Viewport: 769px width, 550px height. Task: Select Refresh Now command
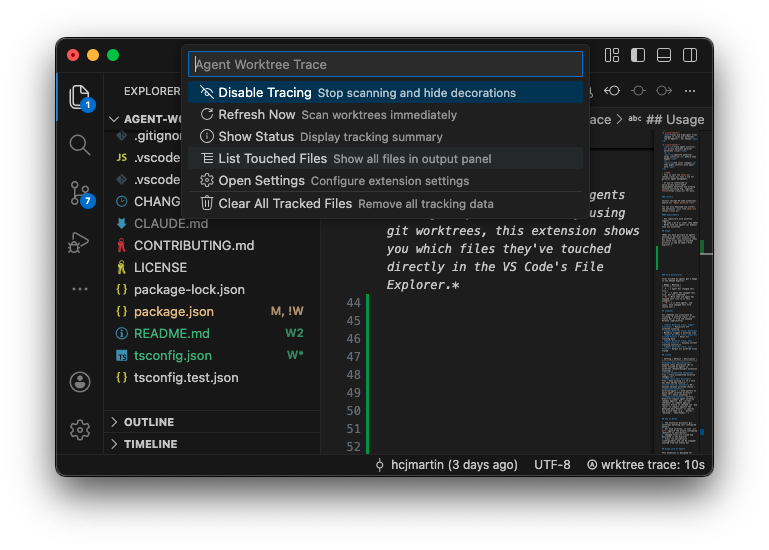385,114
